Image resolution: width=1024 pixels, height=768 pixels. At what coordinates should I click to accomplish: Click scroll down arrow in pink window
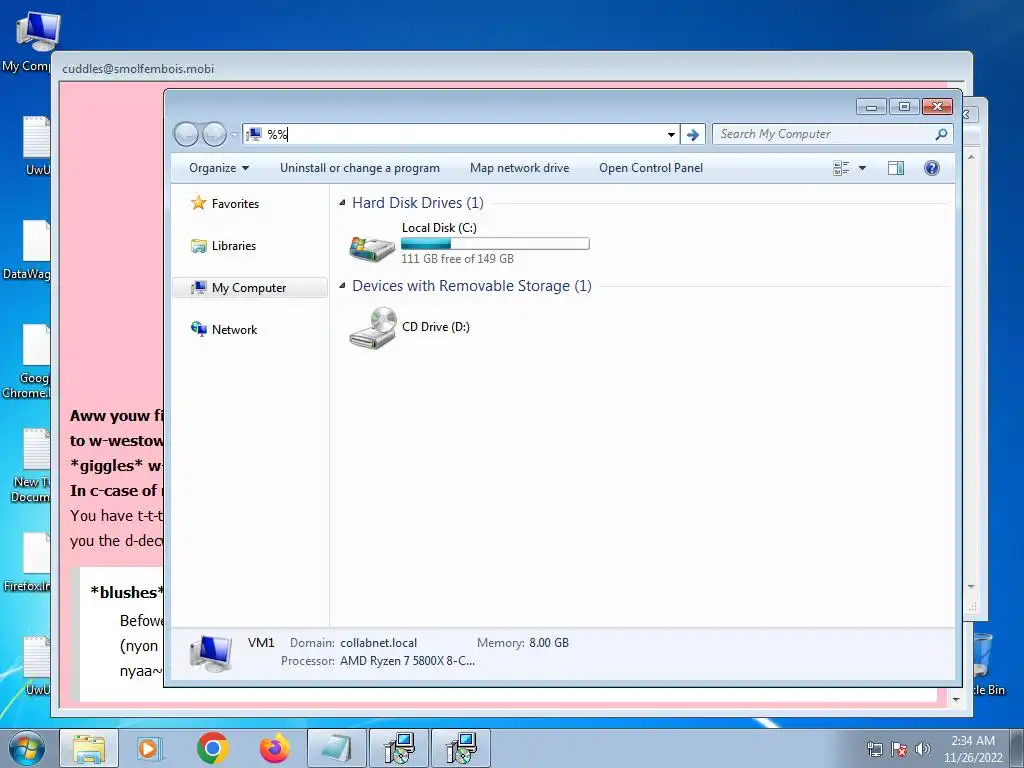[956, 700]
